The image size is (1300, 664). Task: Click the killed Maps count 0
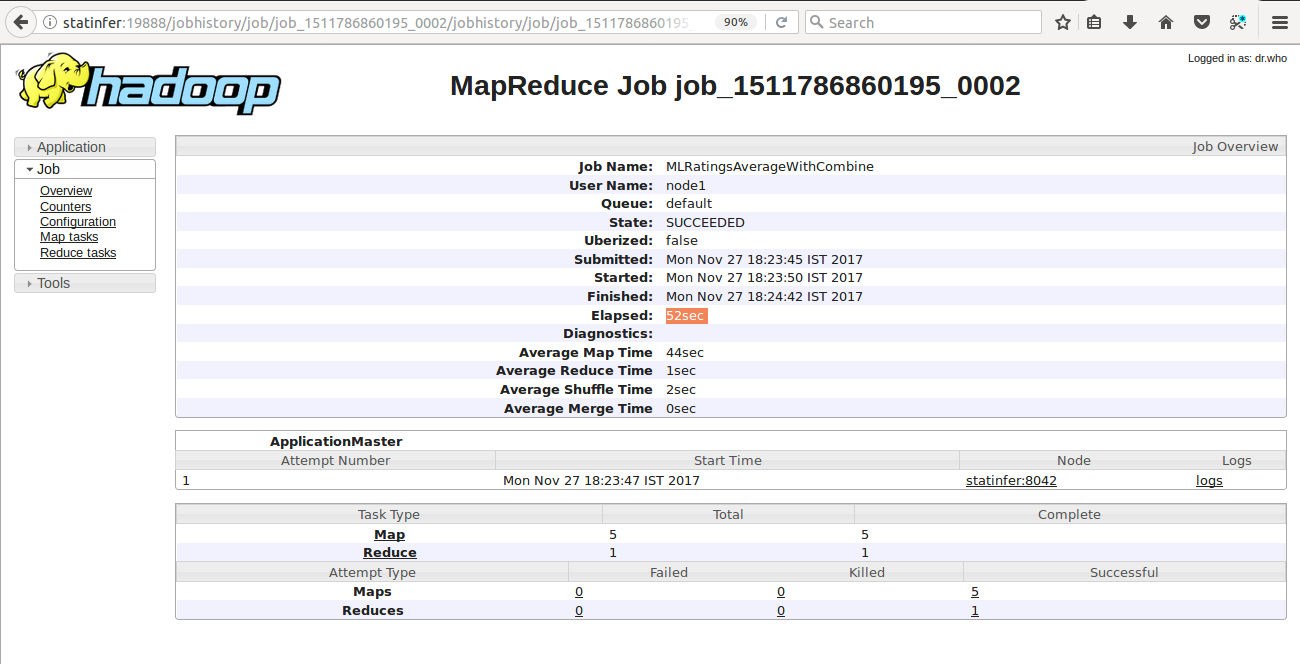pyautogui.click(x=781, y=592)
